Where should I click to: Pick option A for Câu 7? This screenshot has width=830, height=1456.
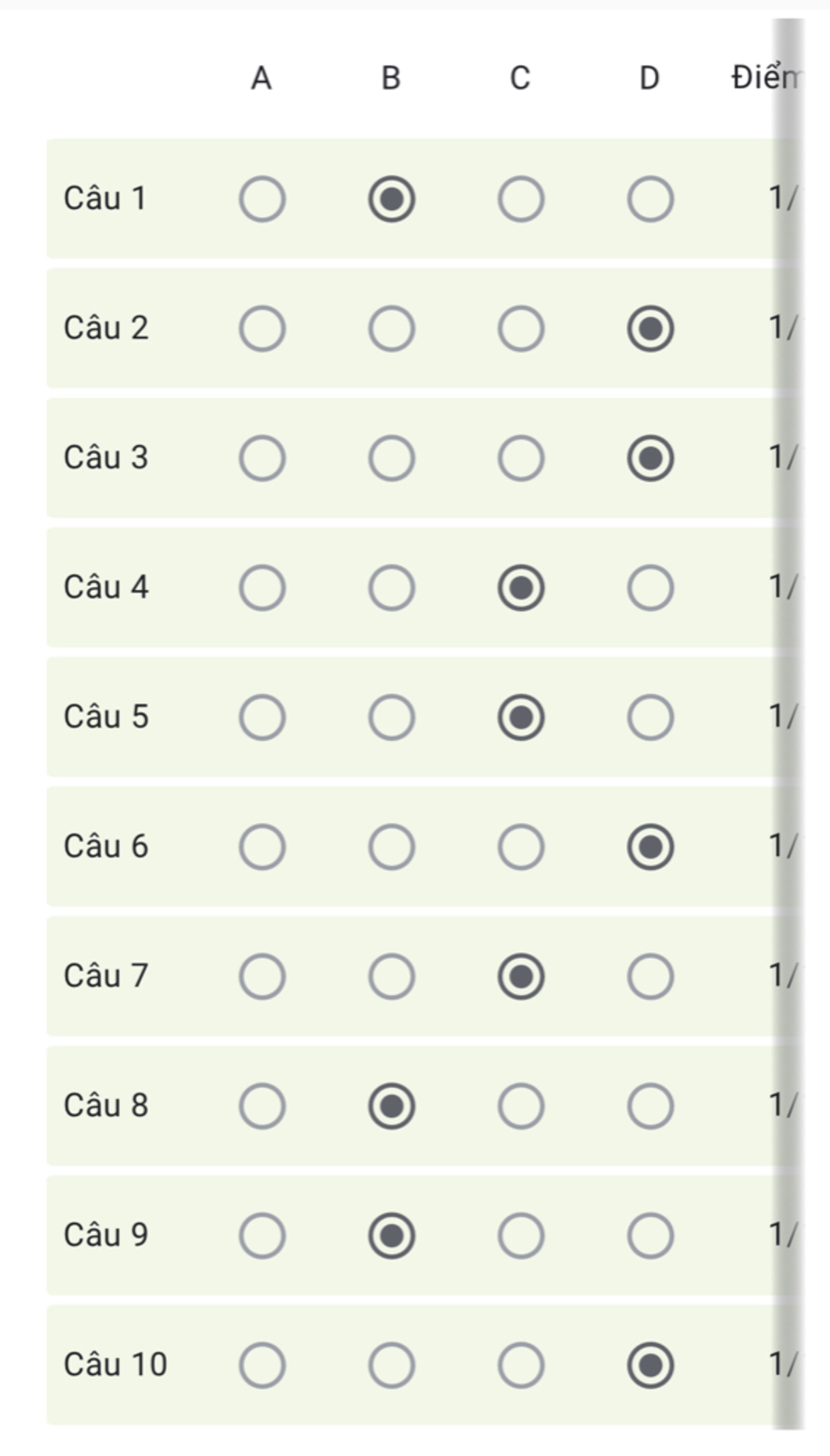(x=262, y=976)
